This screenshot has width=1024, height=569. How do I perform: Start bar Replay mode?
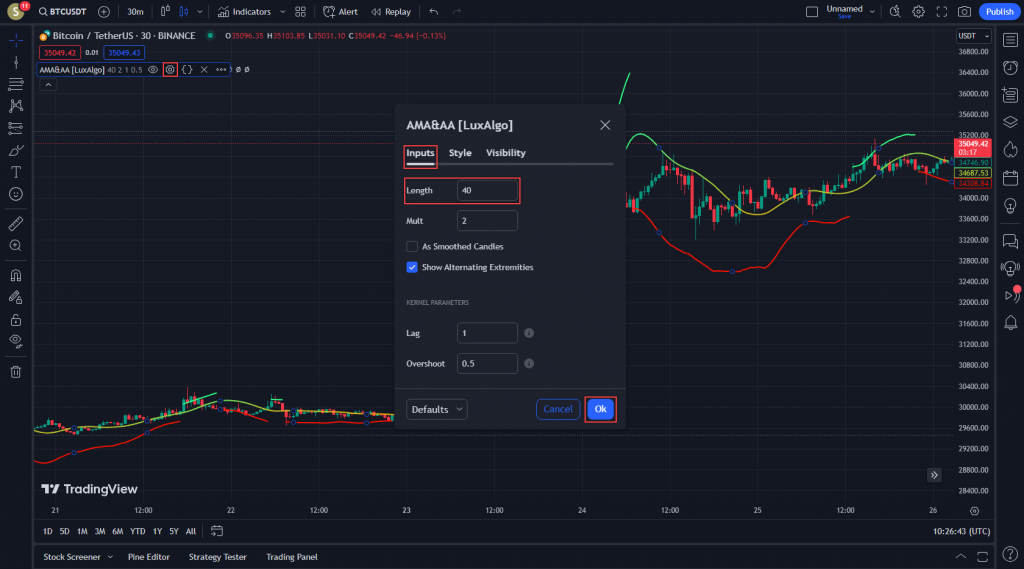tap(391, 12)
